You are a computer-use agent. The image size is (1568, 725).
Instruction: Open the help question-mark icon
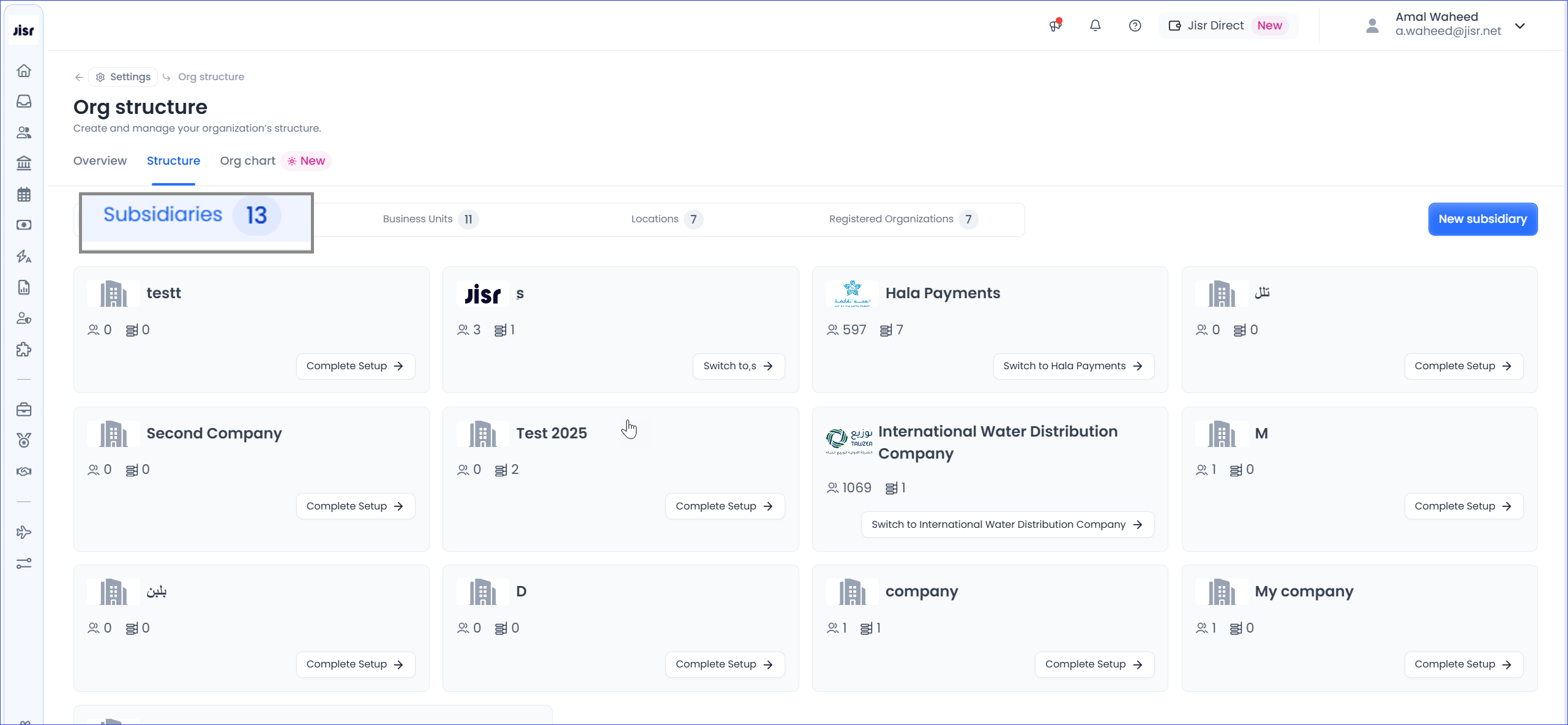point(1135,26)
